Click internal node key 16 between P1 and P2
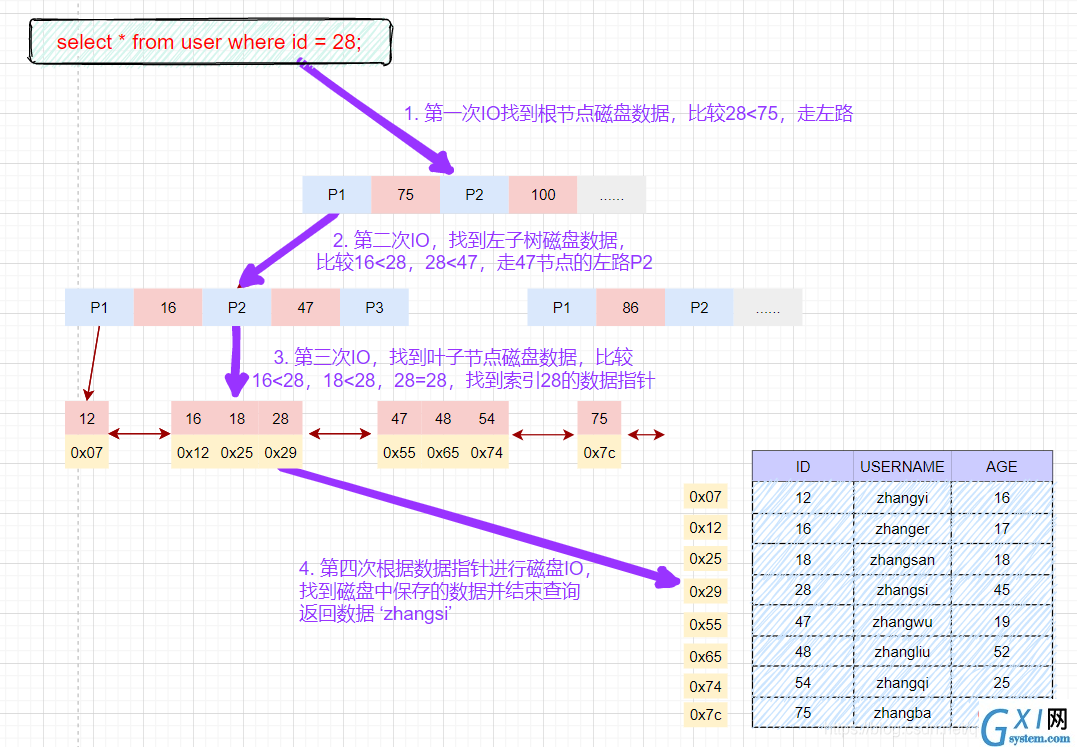Screen dimensions: 1077x747 [x=168, y=308]
